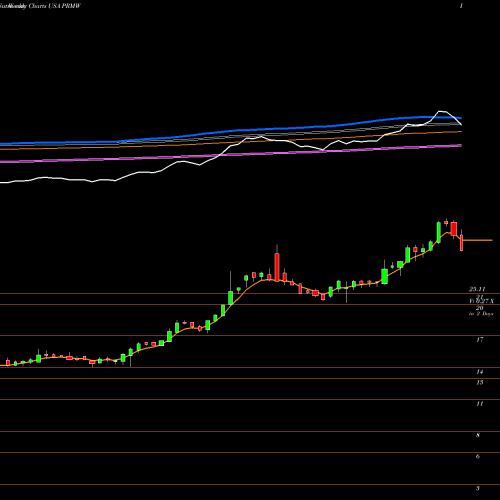Click the 17 price axis label

coord(480,340)
